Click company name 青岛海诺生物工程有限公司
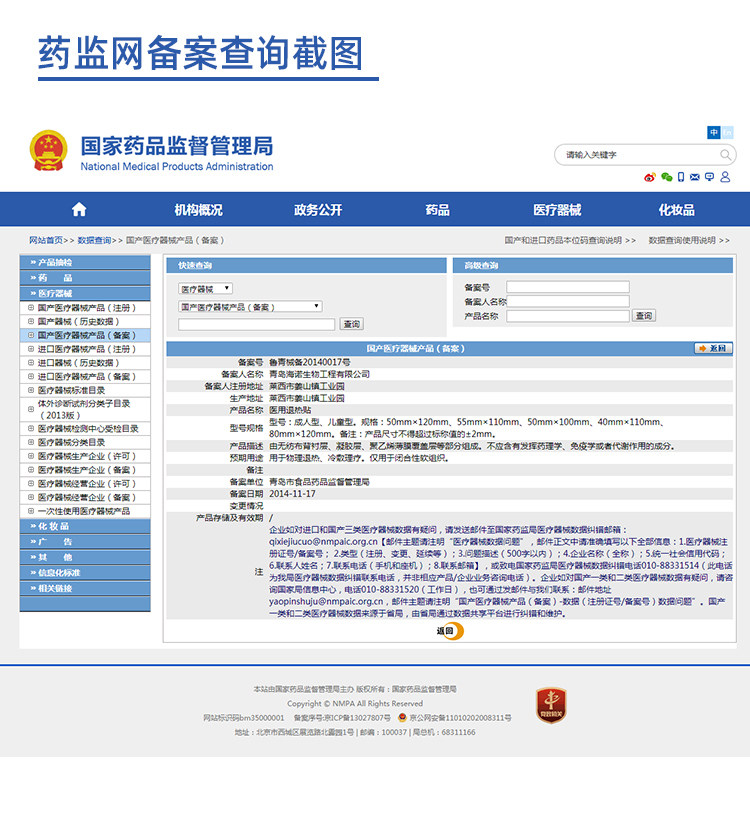Image resolution: width=750 pixels, height=815 pixels. pos(319,374)
